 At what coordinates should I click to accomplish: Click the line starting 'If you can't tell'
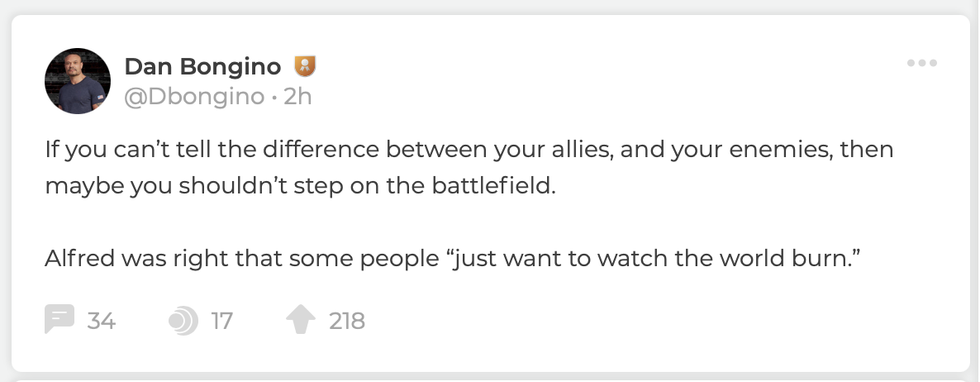469,151
